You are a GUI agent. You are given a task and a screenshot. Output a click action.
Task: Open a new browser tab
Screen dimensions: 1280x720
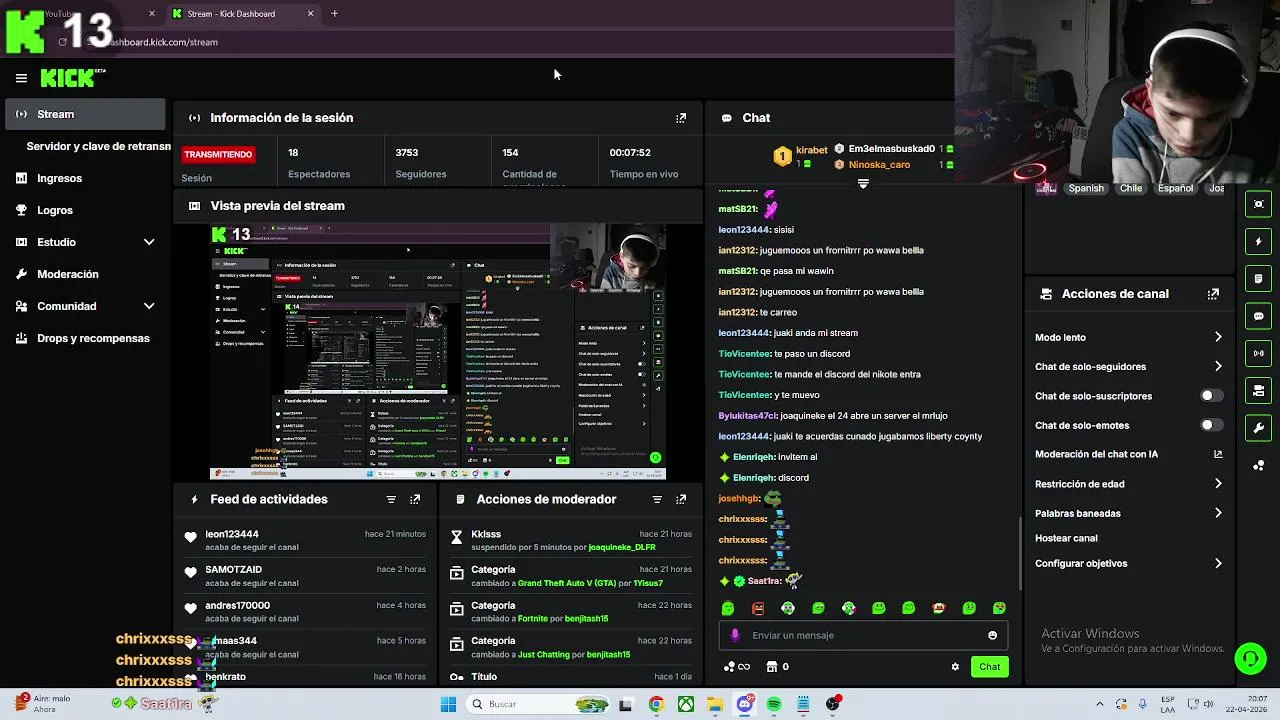[x=334, y=14]
